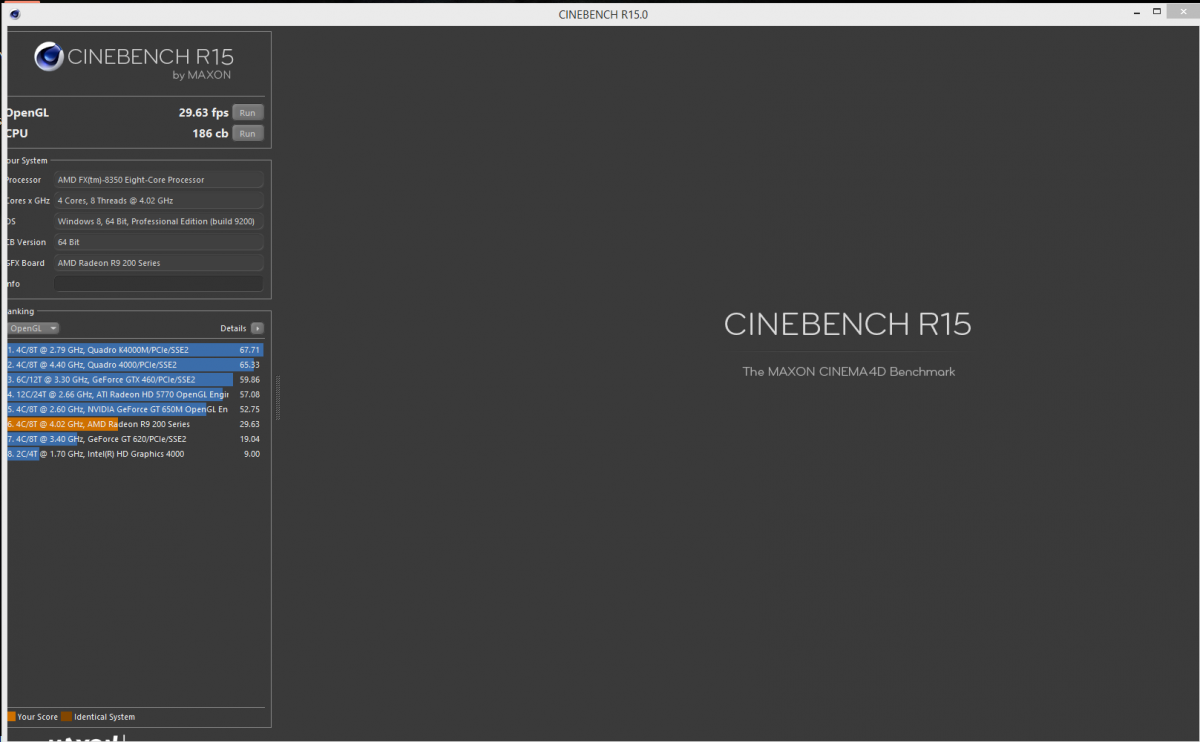Click the panel splitter grip handle

point(277,397)
